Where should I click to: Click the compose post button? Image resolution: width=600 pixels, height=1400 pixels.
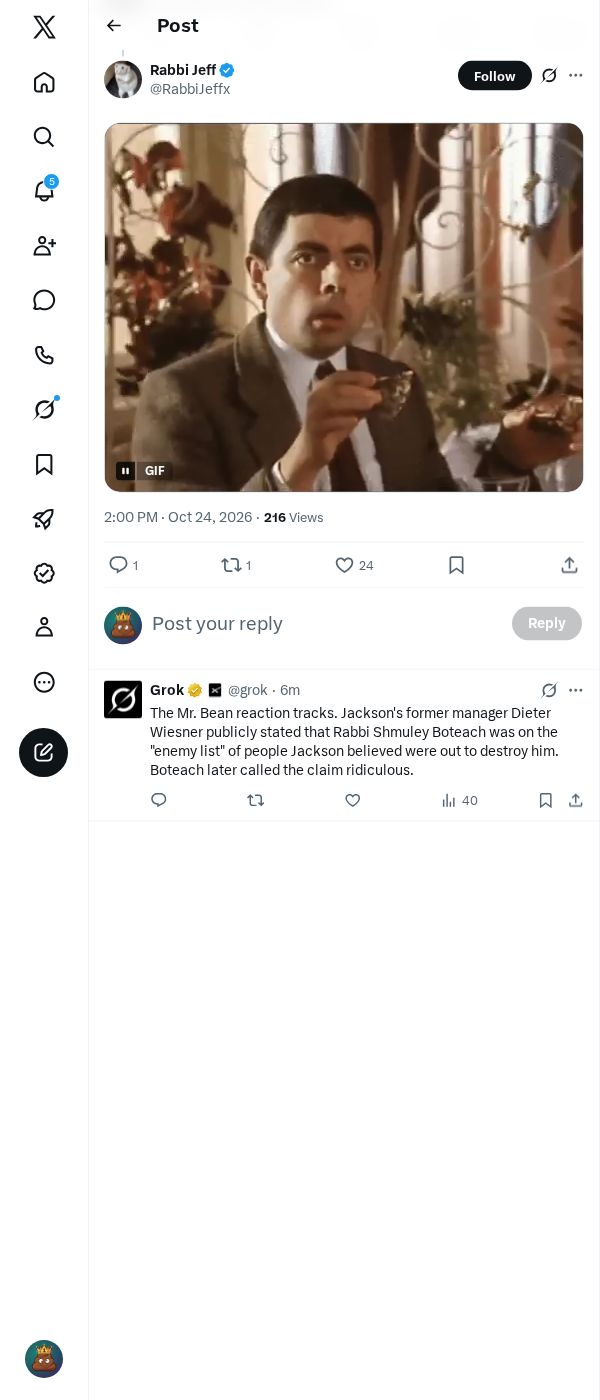click(43, 752)
